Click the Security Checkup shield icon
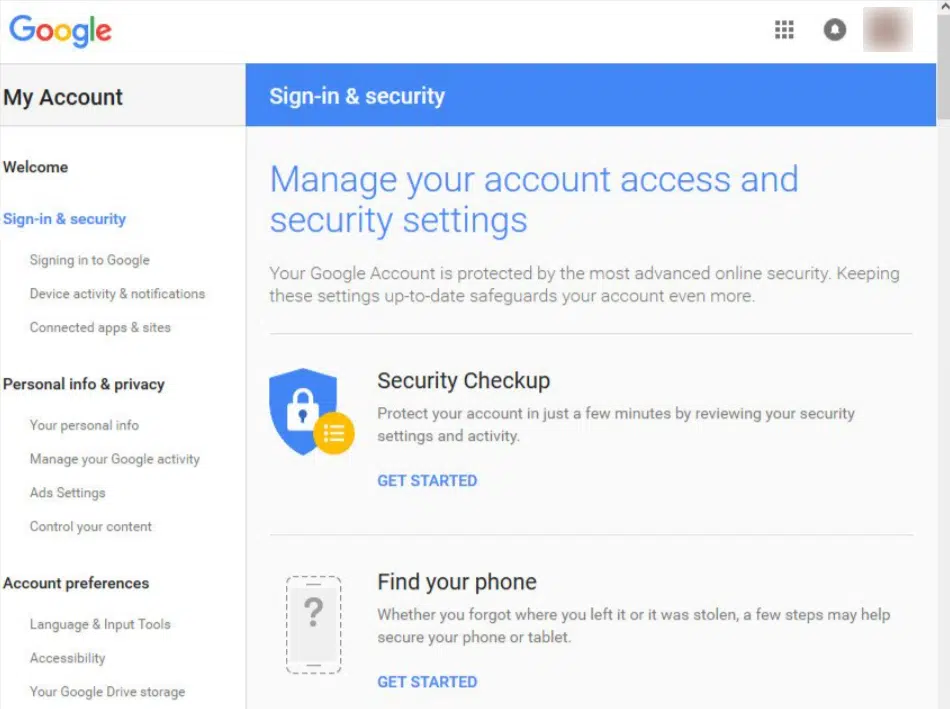 (x=311, y=412)
